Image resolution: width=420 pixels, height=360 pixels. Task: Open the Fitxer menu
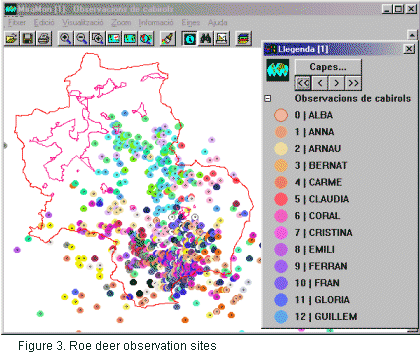[17, 23]
